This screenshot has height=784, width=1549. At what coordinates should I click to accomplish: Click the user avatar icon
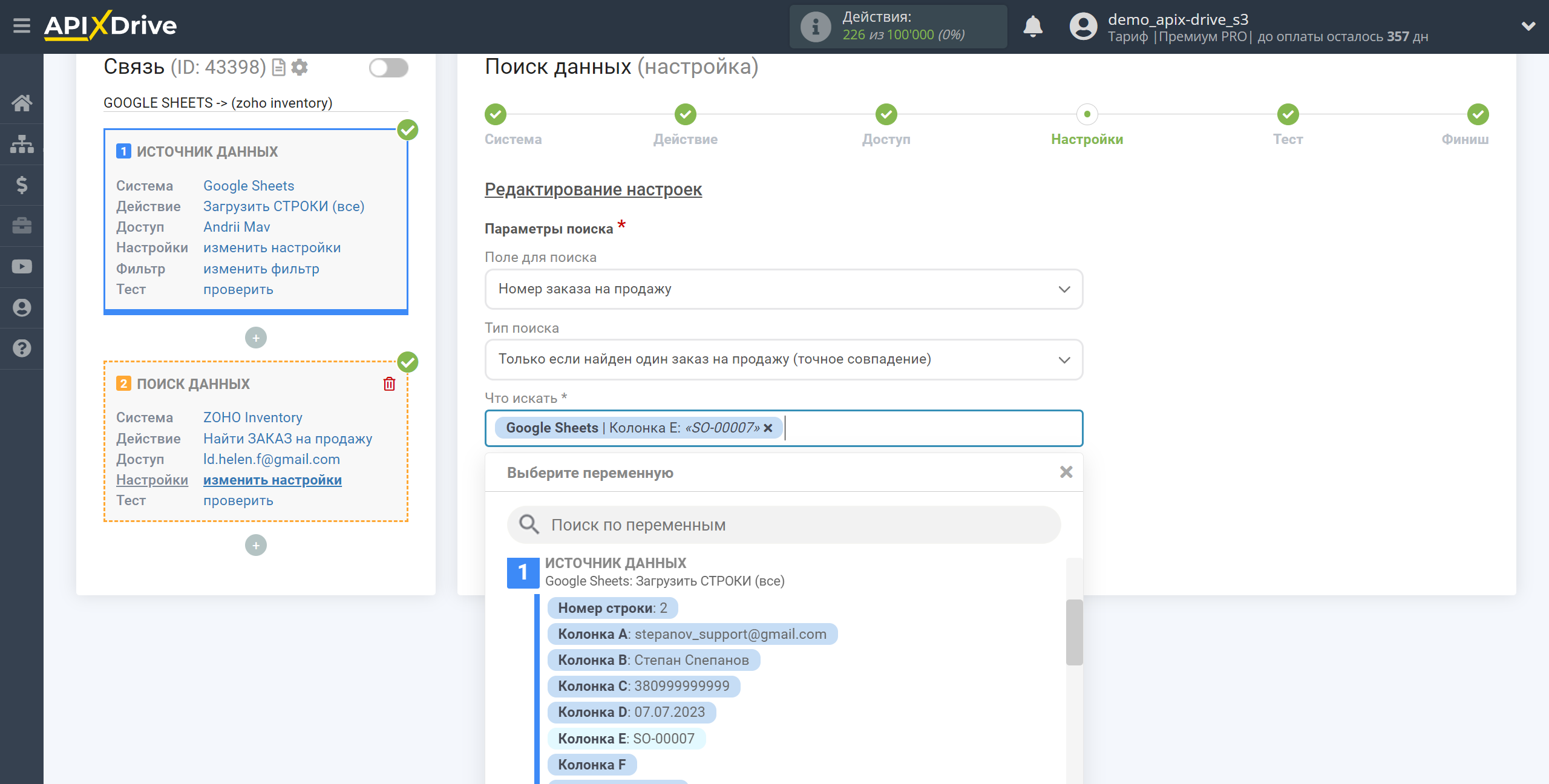tap(1083, 27)
